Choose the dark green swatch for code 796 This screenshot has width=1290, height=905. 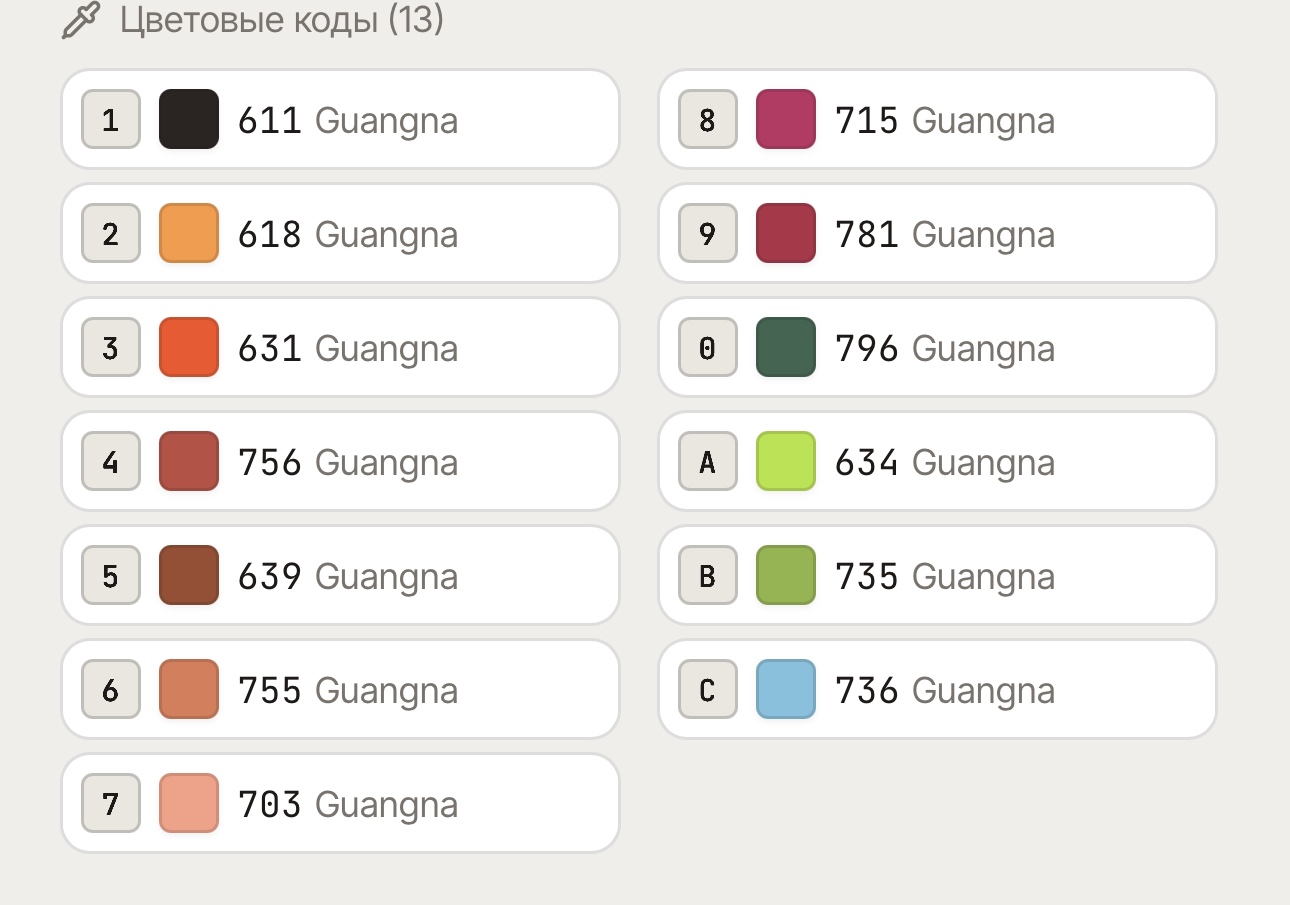(786, 347)
